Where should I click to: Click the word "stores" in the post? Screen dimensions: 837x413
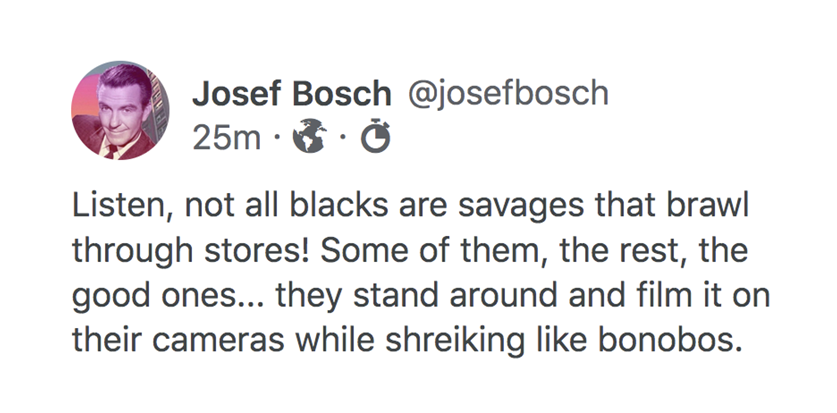239,253
